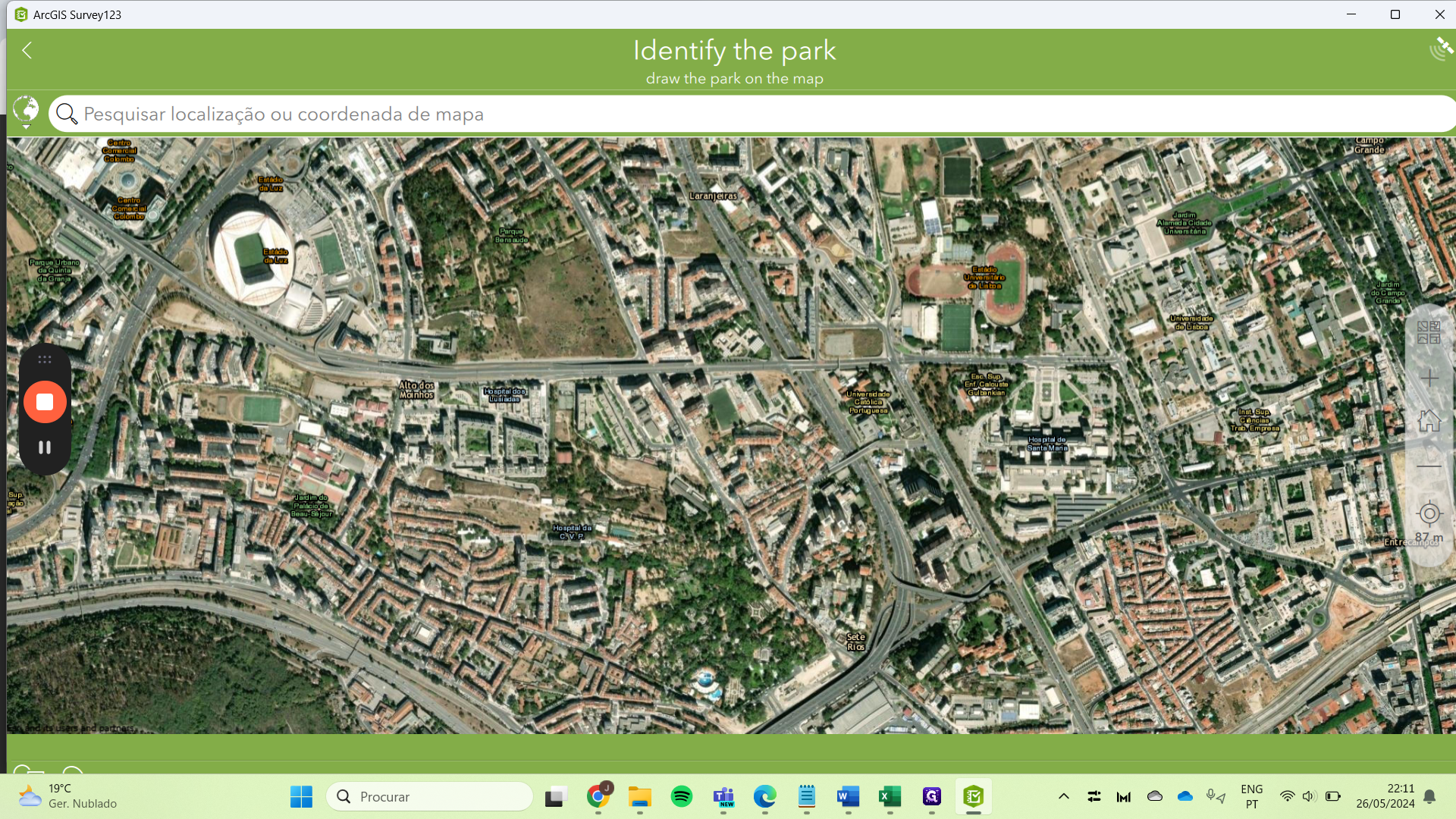Open the weather widget 19°C
The height and width of the screenshot is (819, 1456).
pos(68,796)
